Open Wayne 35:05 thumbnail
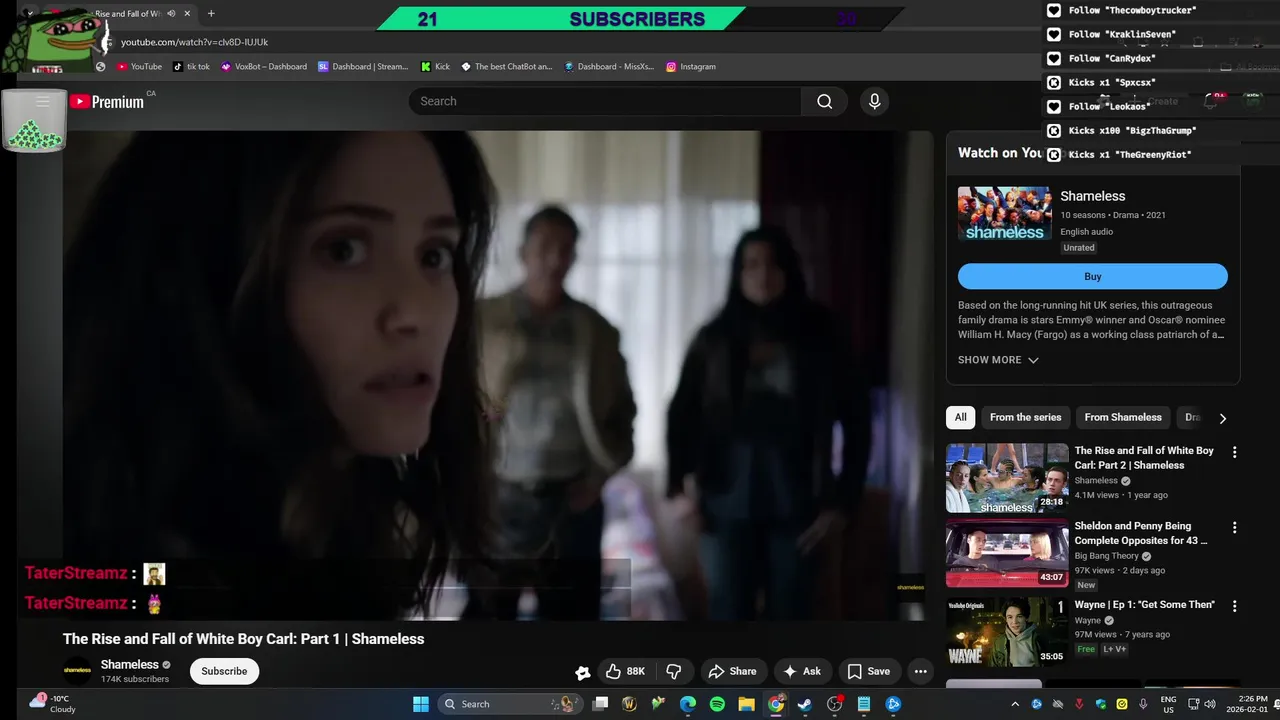Image resolution: width=1280 pixels, height=720 pixels. [x=1007, y=632]
